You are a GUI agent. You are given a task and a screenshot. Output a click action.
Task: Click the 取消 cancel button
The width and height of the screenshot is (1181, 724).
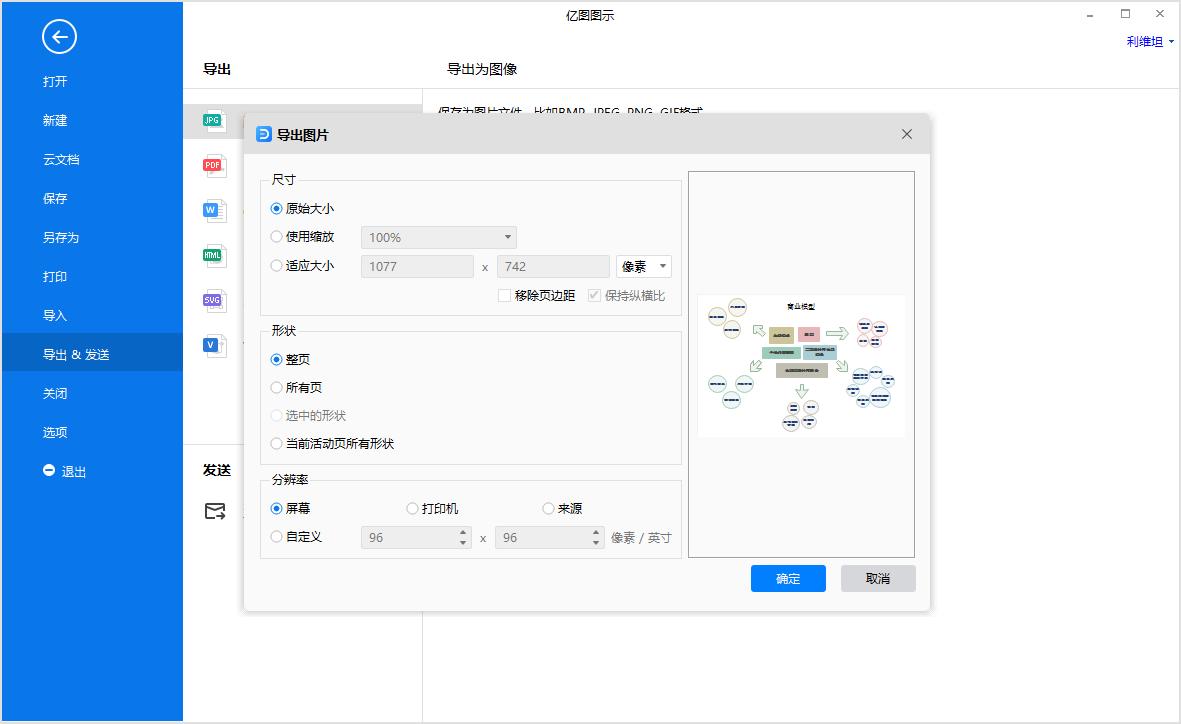[x=877, y=578]
